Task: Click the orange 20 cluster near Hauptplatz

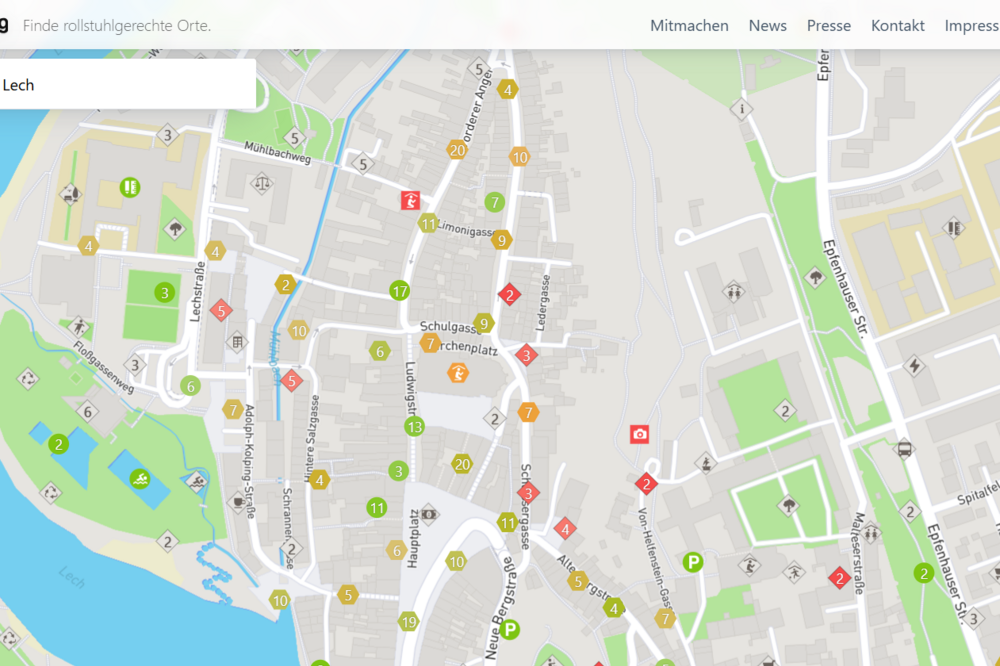Action: [461, 464]
